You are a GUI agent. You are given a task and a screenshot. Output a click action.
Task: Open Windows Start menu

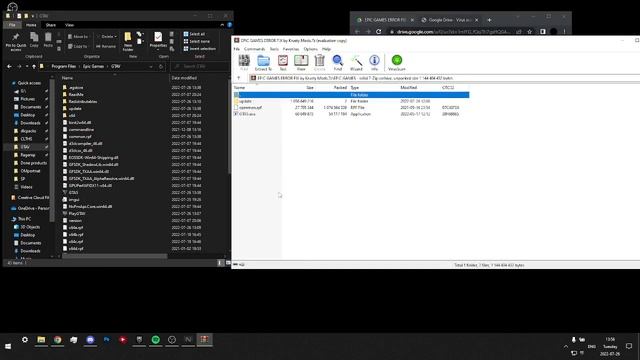8,346
